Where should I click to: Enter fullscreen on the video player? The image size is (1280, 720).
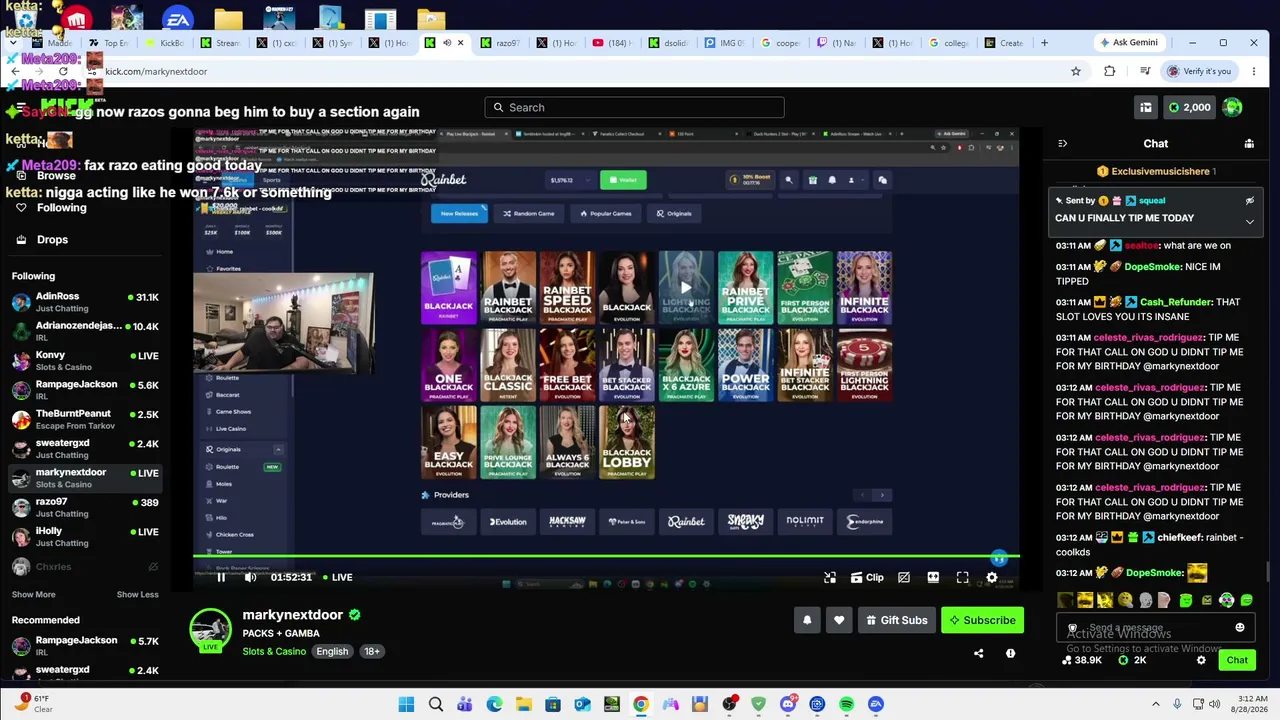[x=962, y=577]
